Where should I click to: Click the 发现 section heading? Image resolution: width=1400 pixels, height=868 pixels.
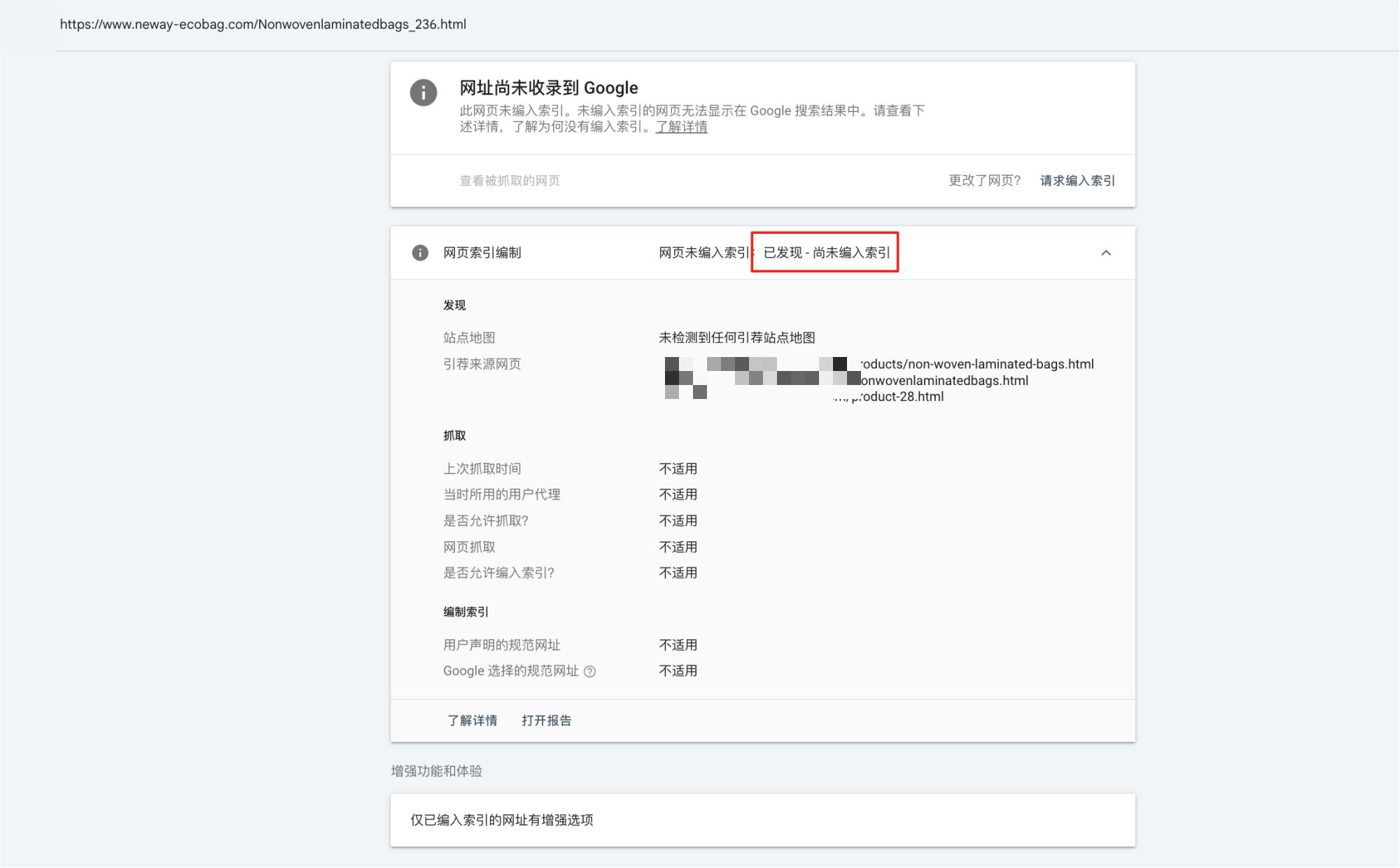(x=454, y=305)
